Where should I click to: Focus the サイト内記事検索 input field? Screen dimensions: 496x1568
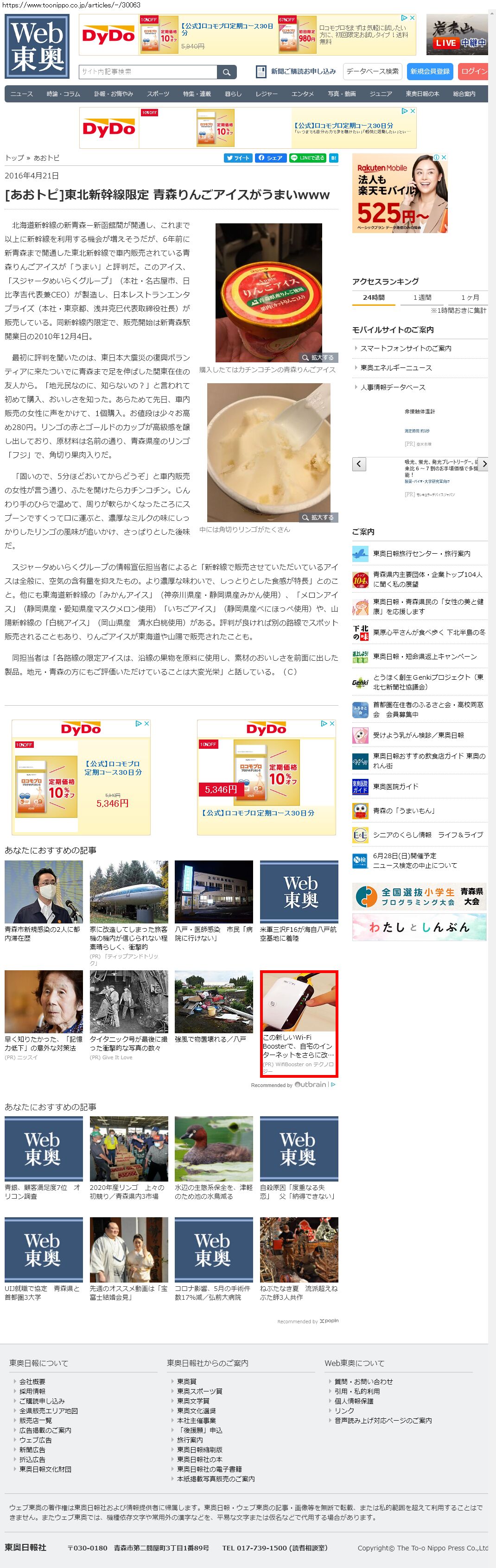(x=148, y=72)
